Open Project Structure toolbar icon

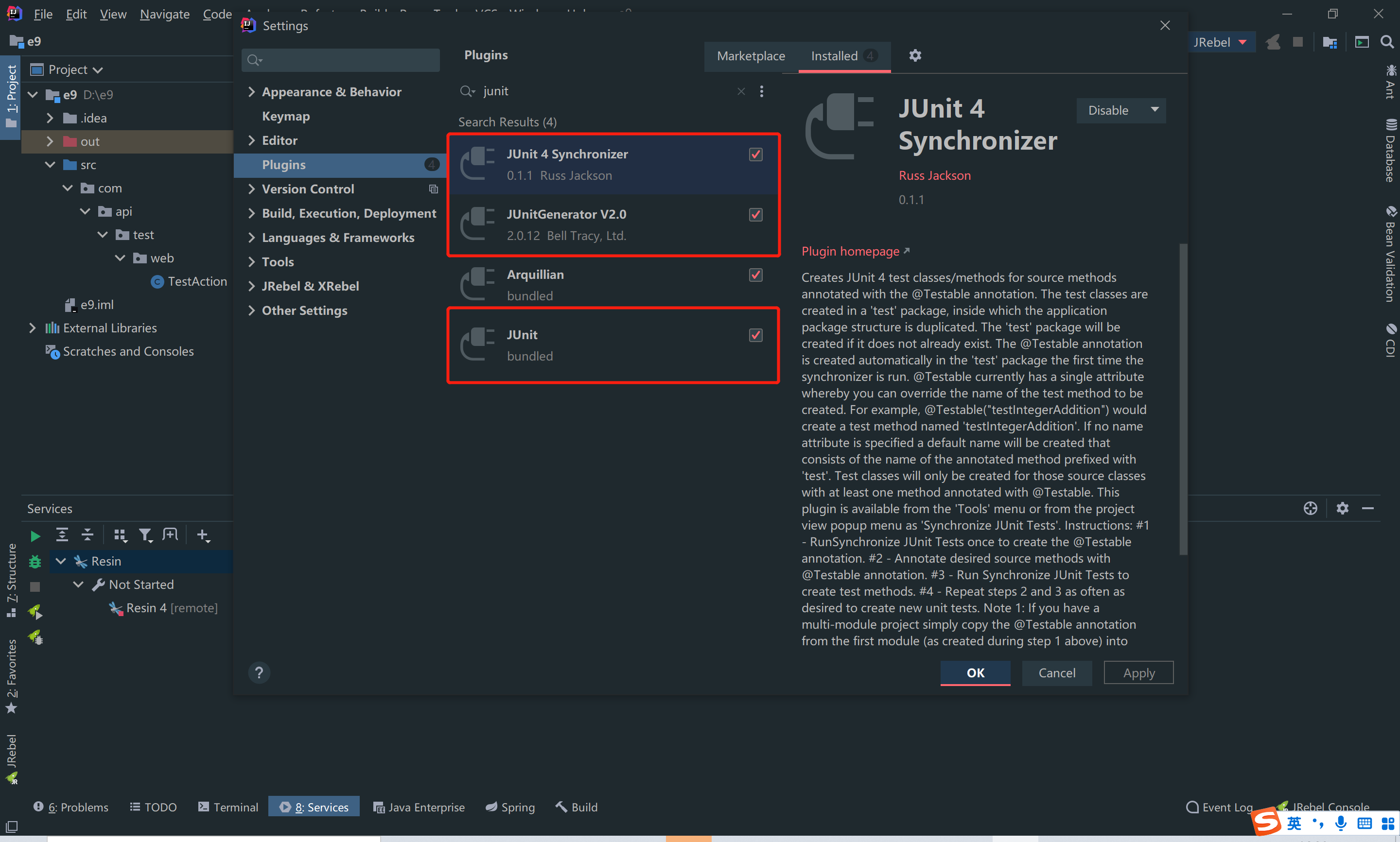pos(1330,42)
